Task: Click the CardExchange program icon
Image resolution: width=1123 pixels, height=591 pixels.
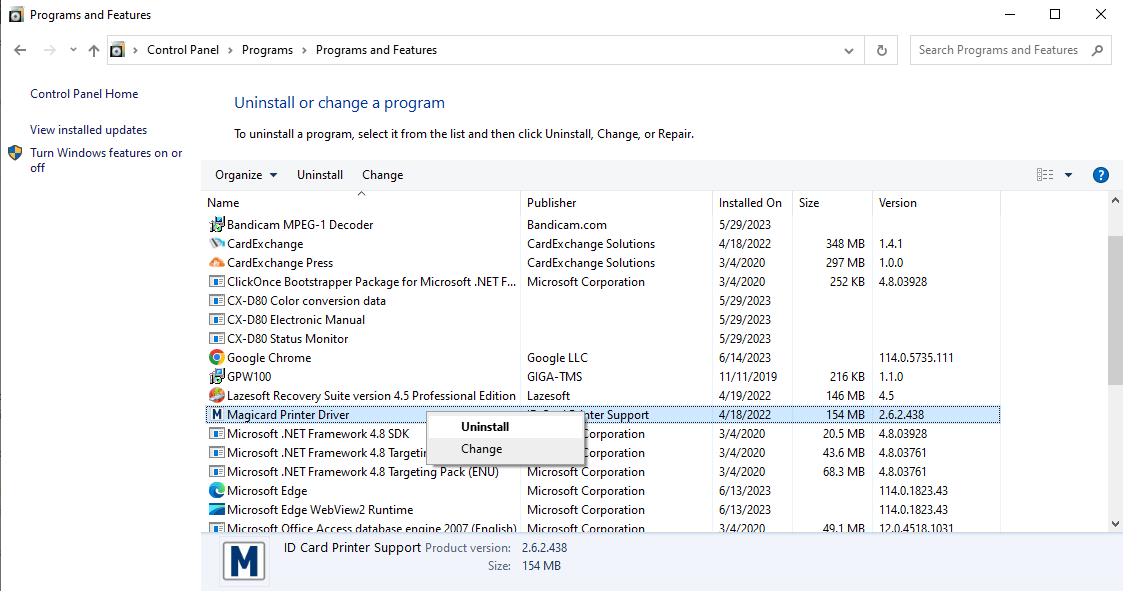Action: tap(216, 244)
